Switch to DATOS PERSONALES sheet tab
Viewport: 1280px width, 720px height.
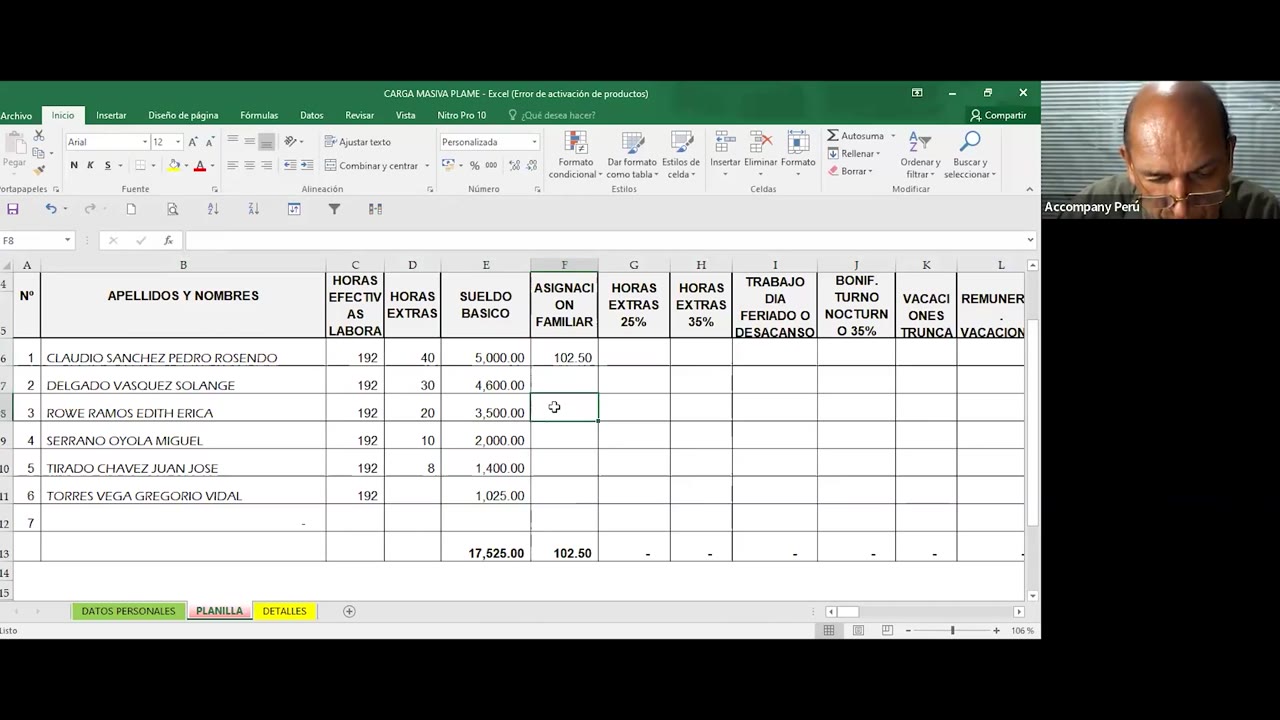(x=128, y=611)
